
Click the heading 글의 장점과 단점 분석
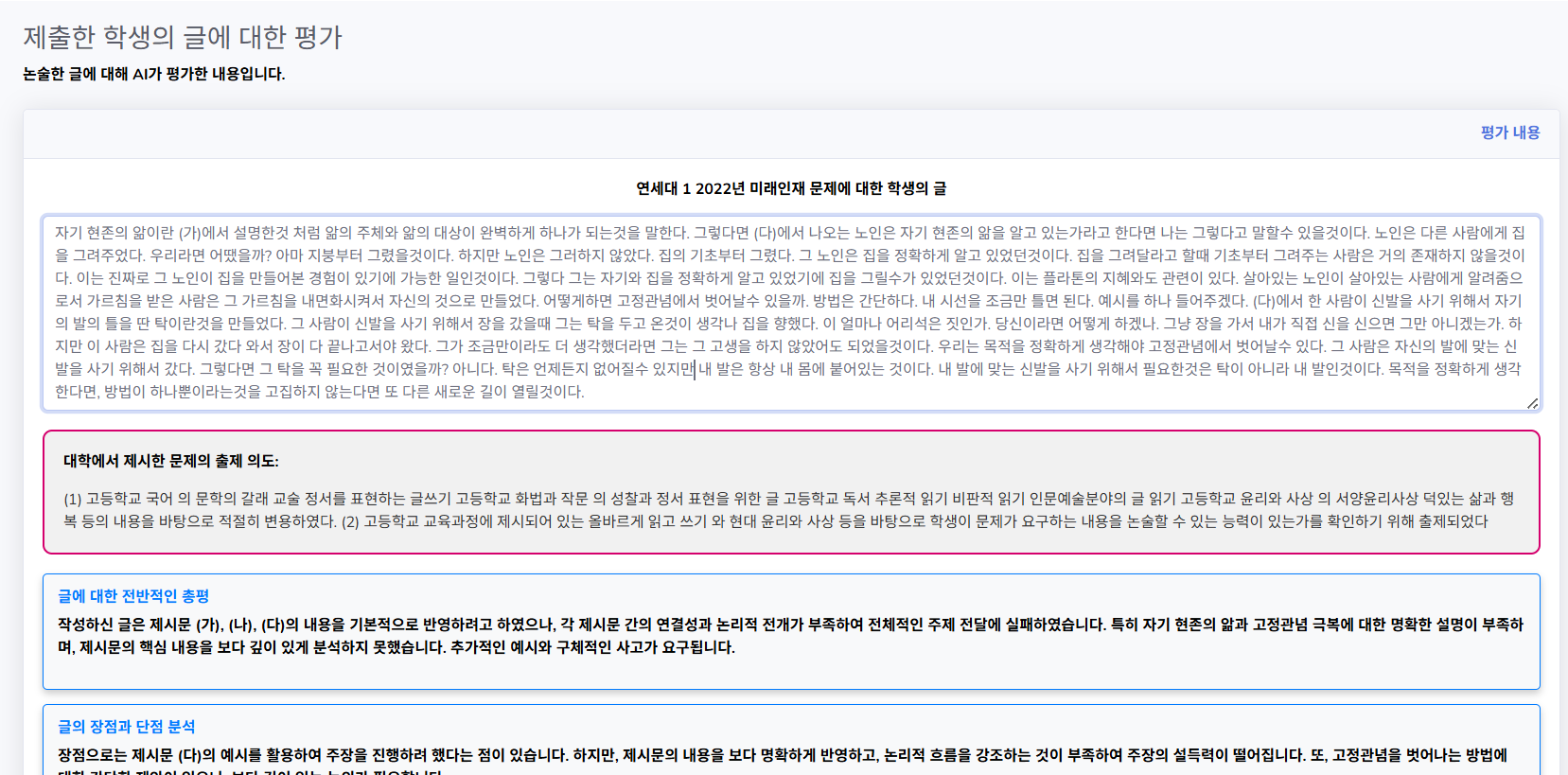click(127, 727)
